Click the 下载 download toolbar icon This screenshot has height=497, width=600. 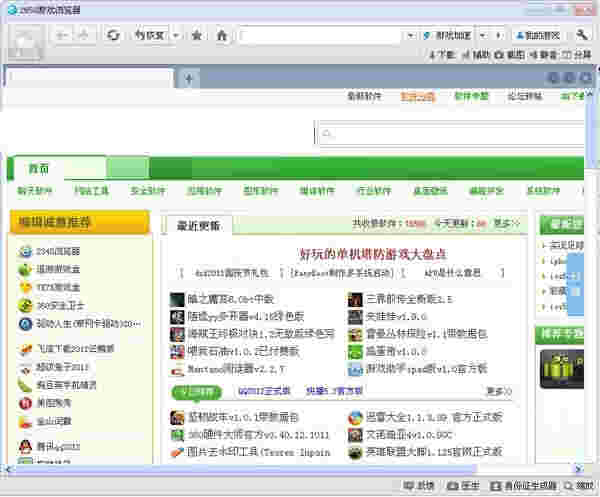tap(442, 55)
